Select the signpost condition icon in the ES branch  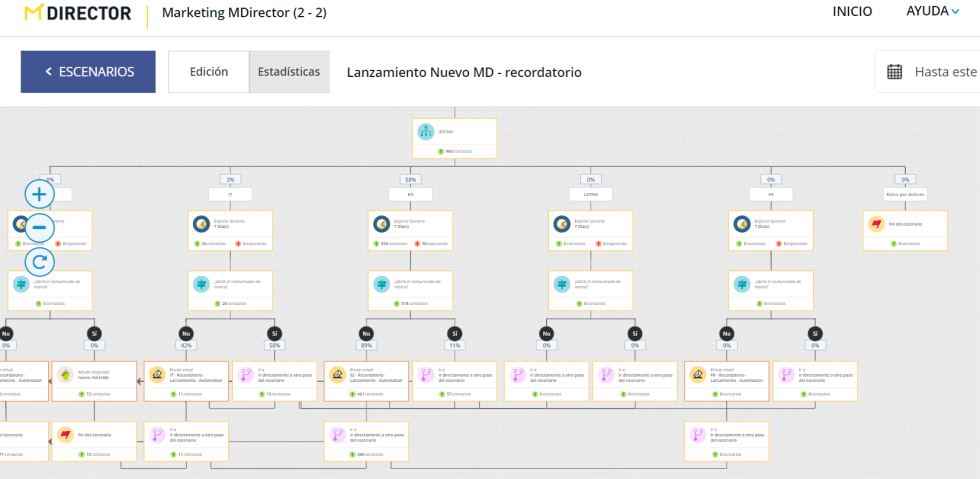tap(381, 284)
